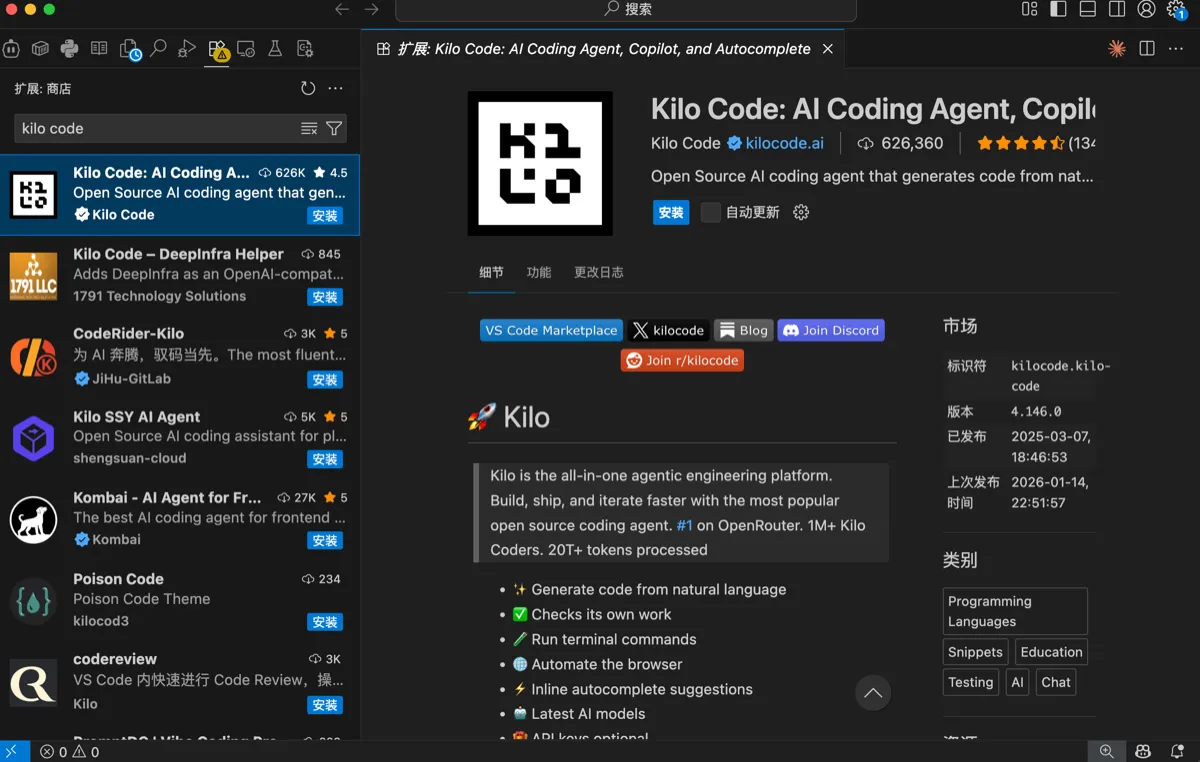Viewport: 1200px width, 762px height.
Task: Install the codereview extension
Action: (325, 705)
